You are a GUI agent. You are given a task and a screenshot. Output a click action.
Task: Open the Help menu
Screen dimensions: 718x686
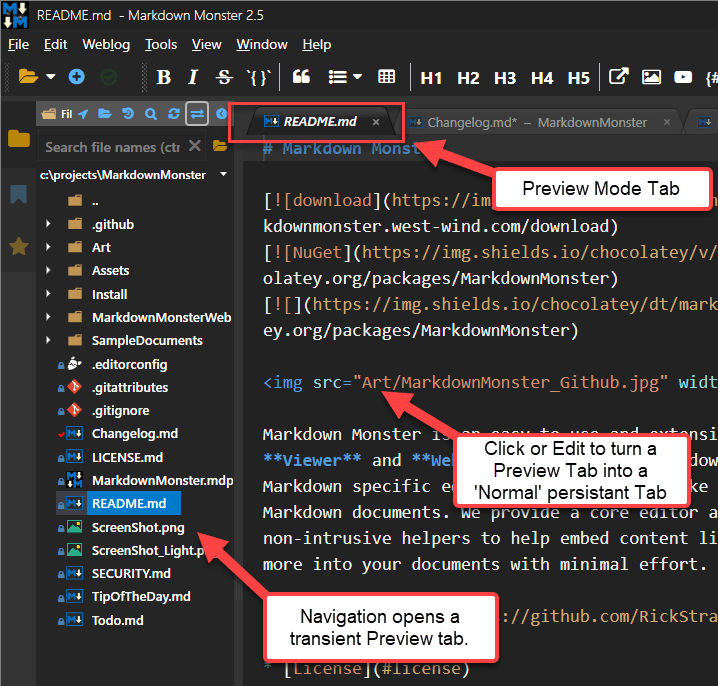coord(316,44)
